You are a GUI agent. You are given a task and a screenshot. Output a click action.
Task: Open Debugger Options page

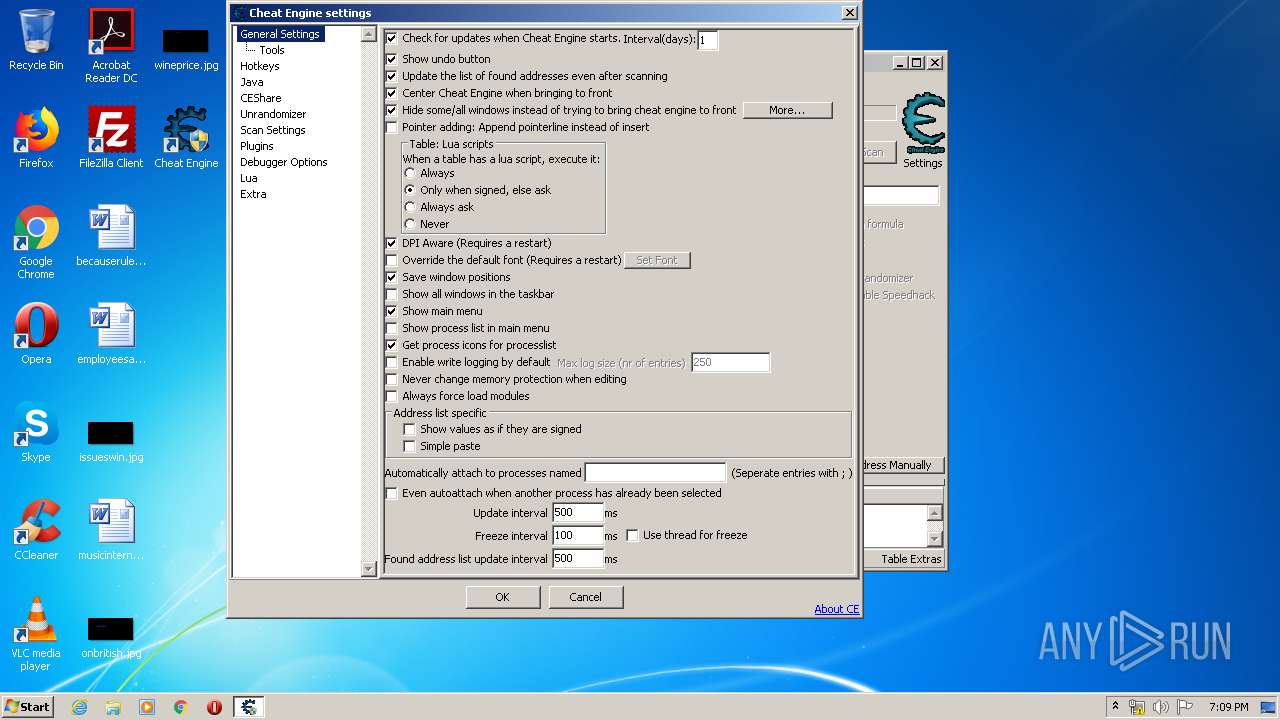(x=284, y=162)
